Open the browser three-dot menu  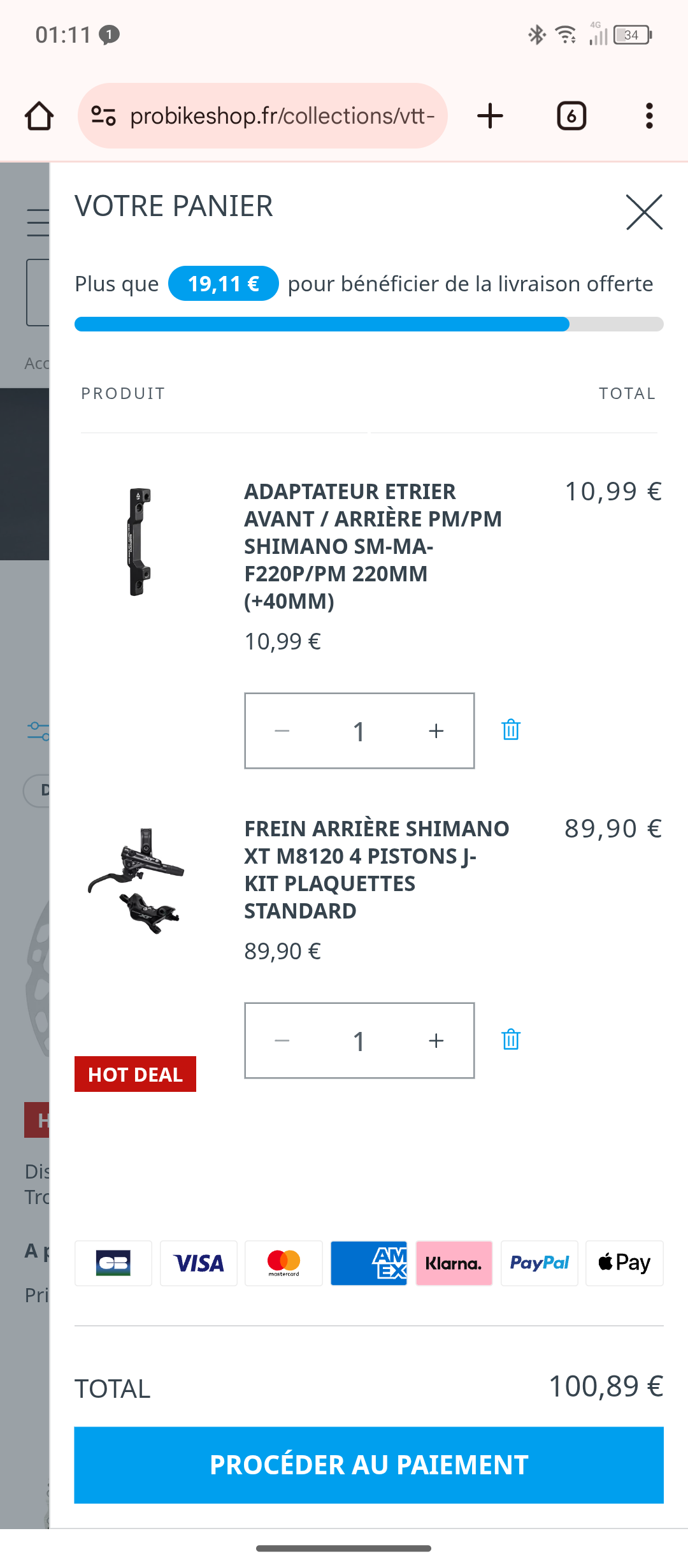tap(649, 116)
